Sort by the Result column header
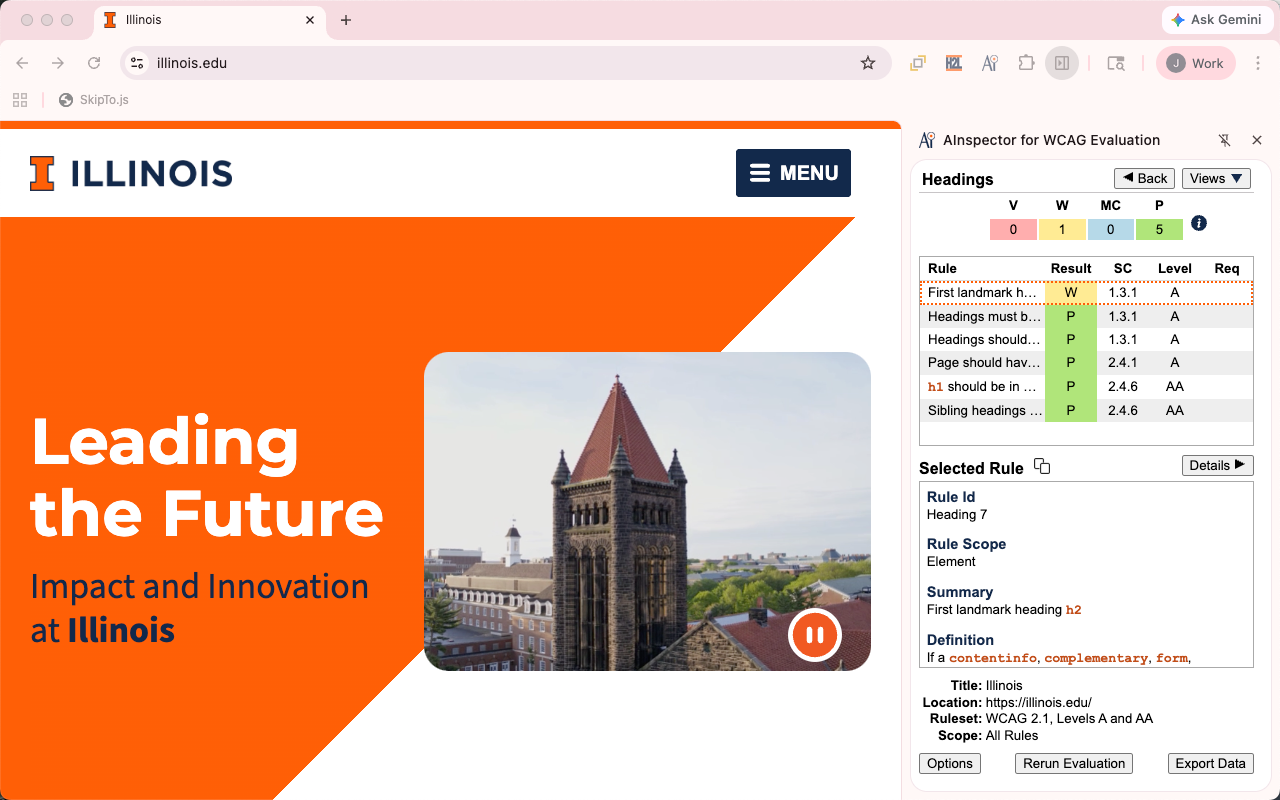 pos(1071,268)
